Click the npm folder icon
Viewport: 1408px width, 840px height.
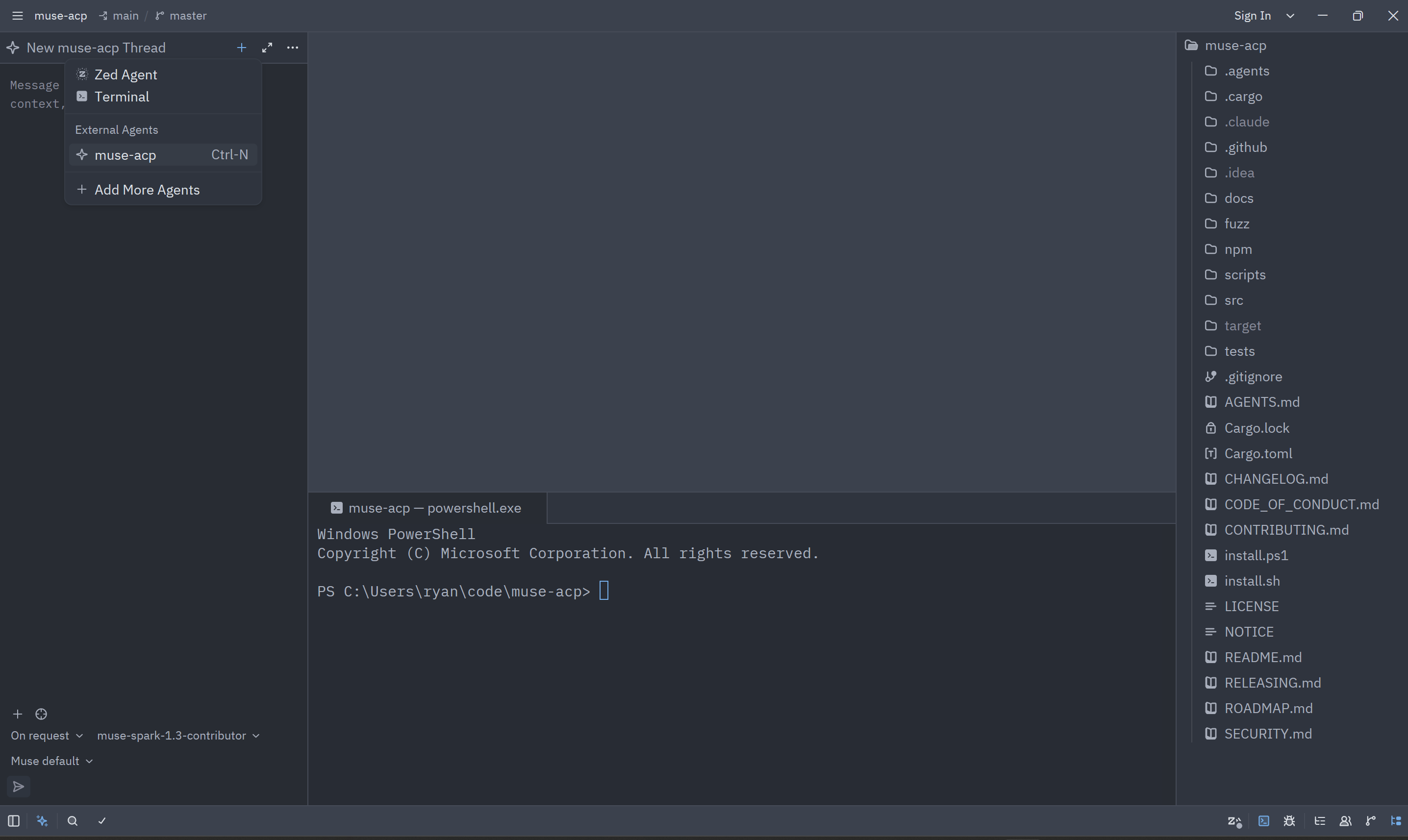[1211, 249]
